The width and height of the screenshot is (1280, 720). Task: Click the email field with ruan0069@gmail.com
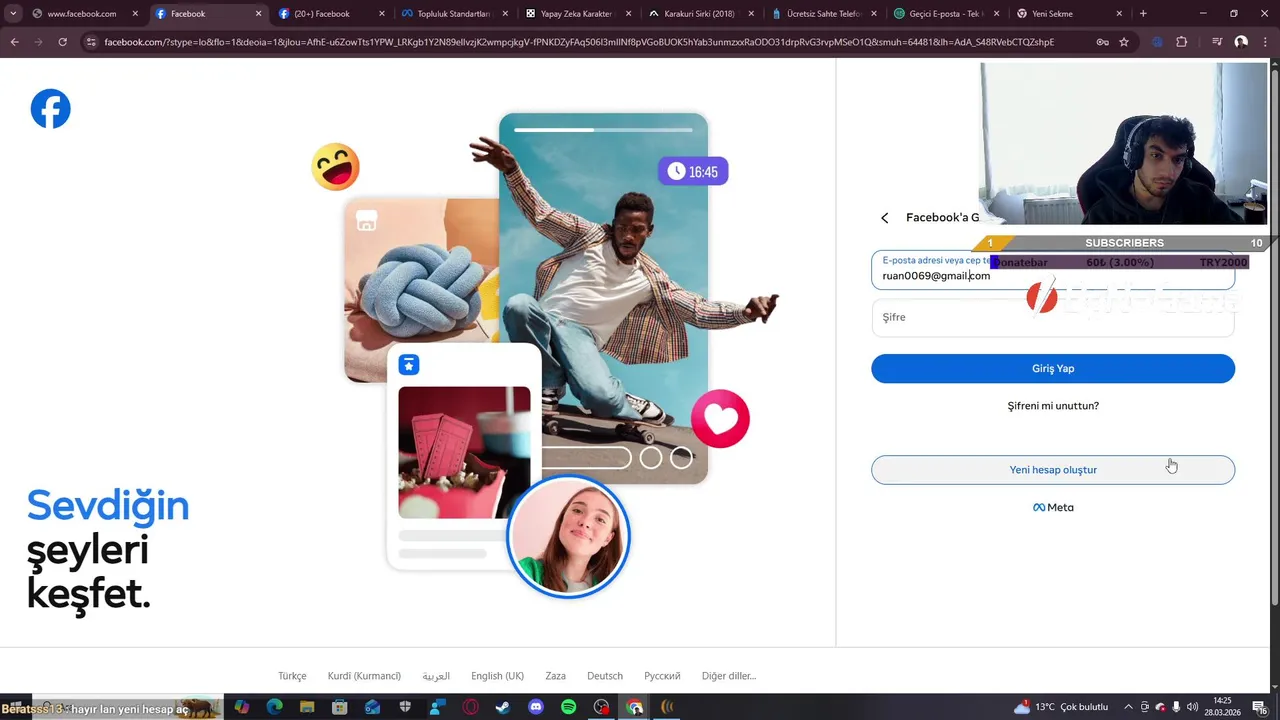(1053, 270)
